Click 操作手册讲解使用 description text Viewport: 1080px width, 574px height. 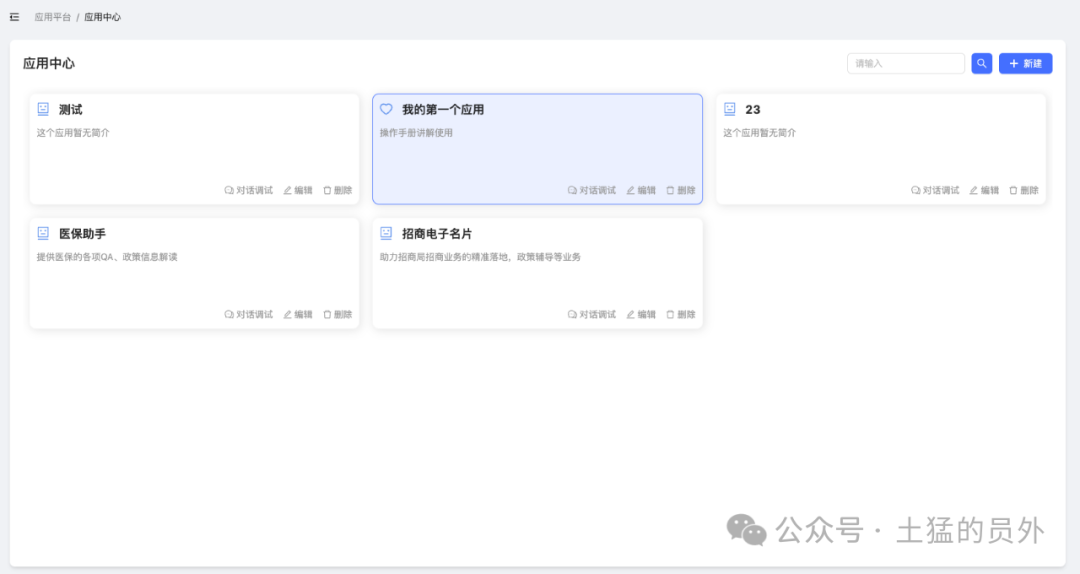[x=416, y=133]
